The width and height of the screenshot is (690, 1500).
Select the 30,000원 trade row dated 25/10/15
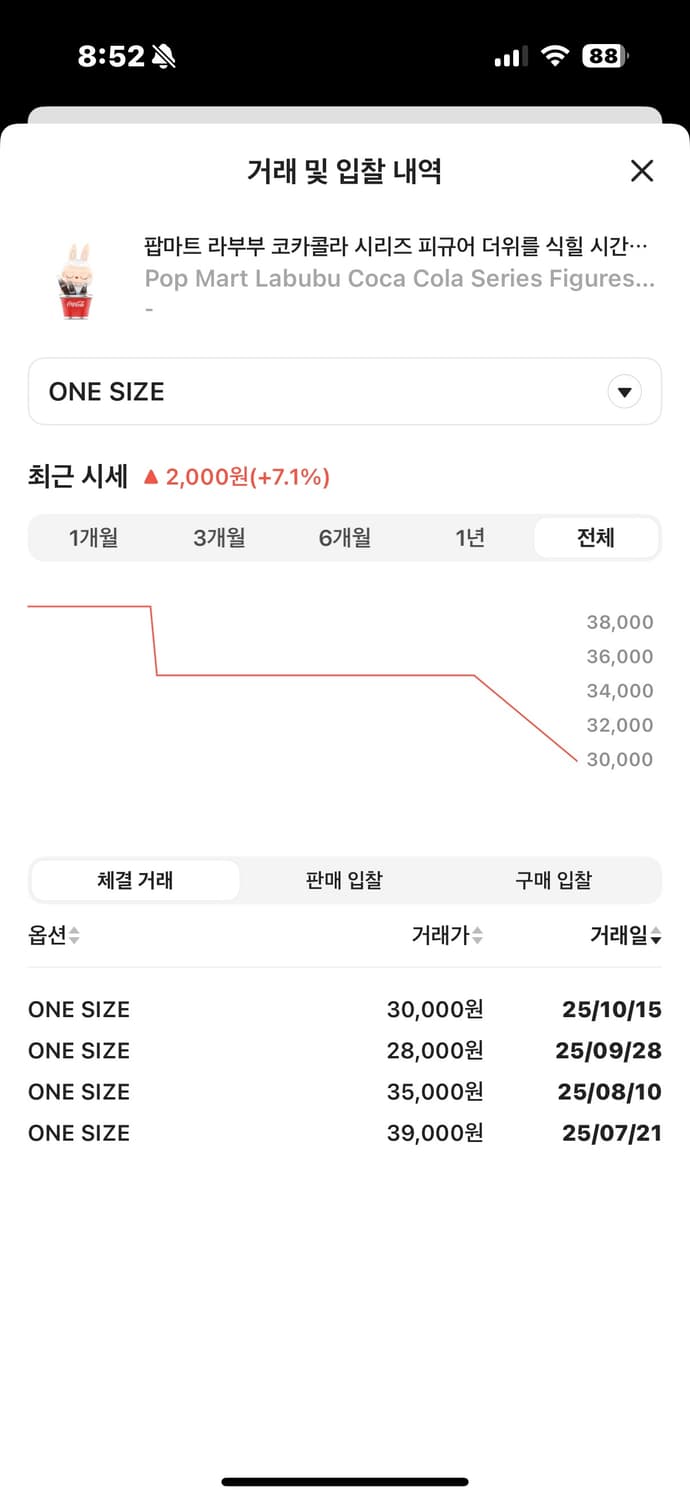[x=345, y=1009]
